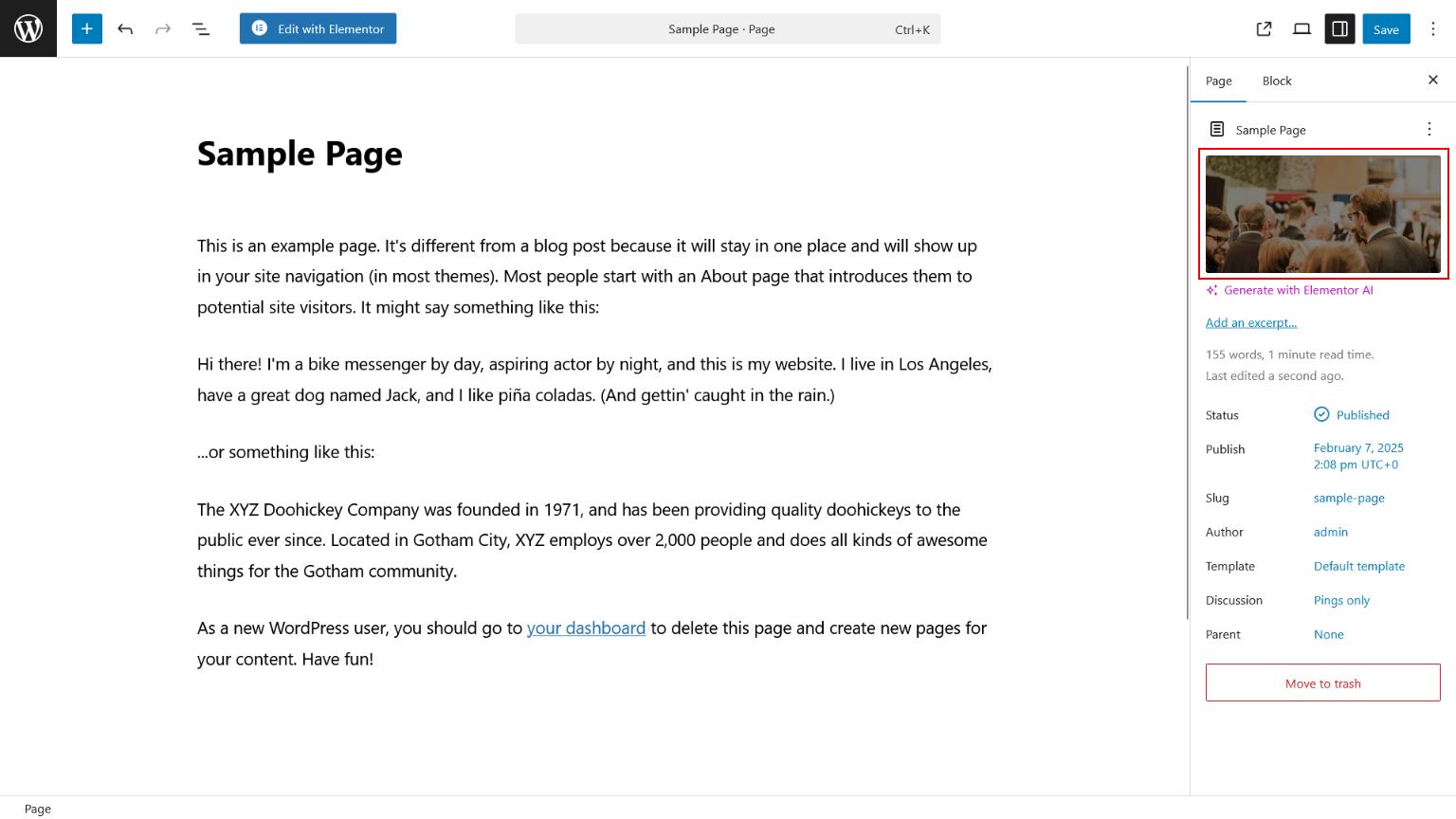Click the WordPress logo icon
The height and width of the screenshot is (819, 1456).
28,28
